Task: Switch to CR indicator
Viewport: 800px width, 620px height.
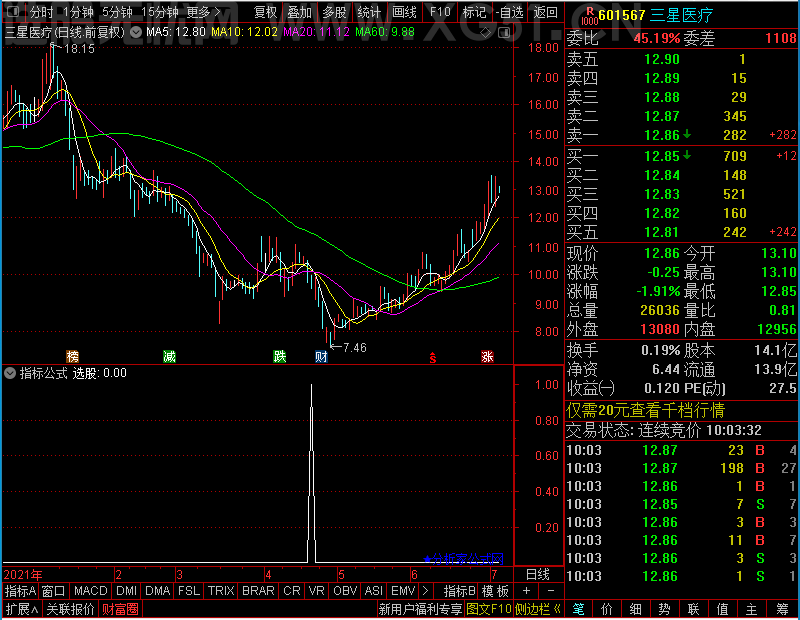Action: click(x=292, y=591)
